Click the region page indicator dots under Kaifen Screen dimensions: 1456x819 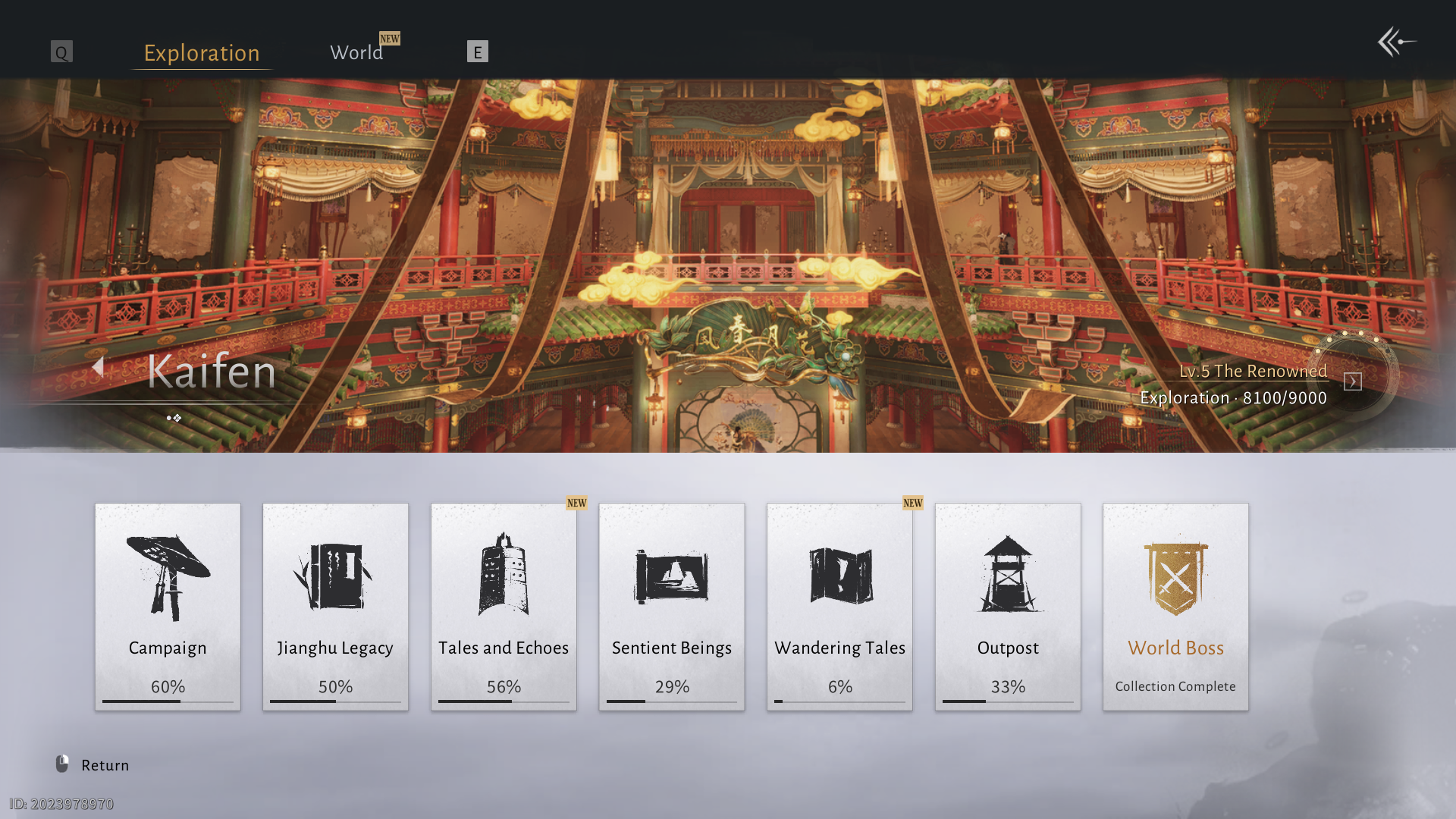(174, 418)
